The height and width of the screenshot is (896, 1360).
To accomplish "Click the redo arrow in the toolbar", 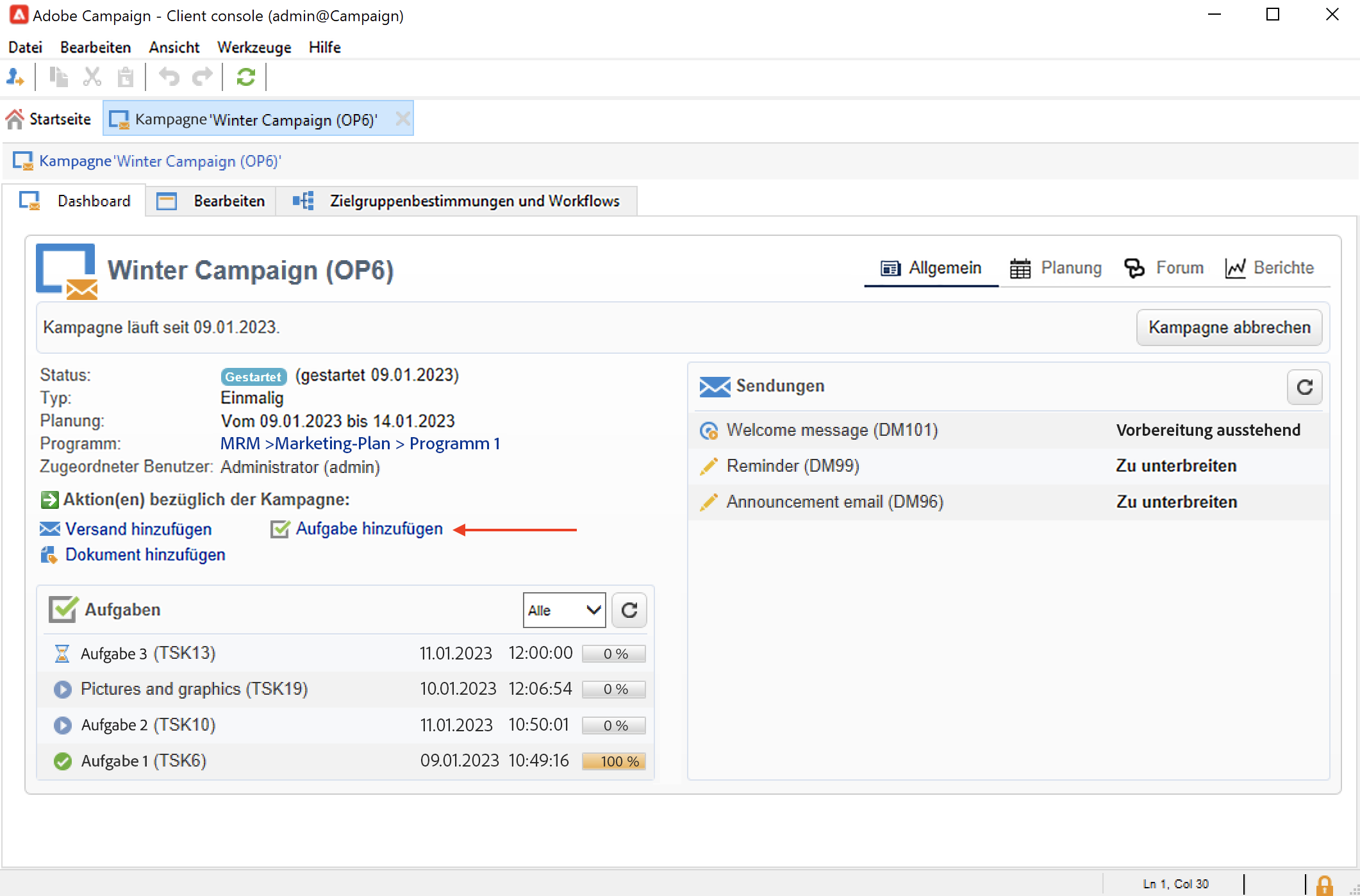I will click(x=203, y=78).
